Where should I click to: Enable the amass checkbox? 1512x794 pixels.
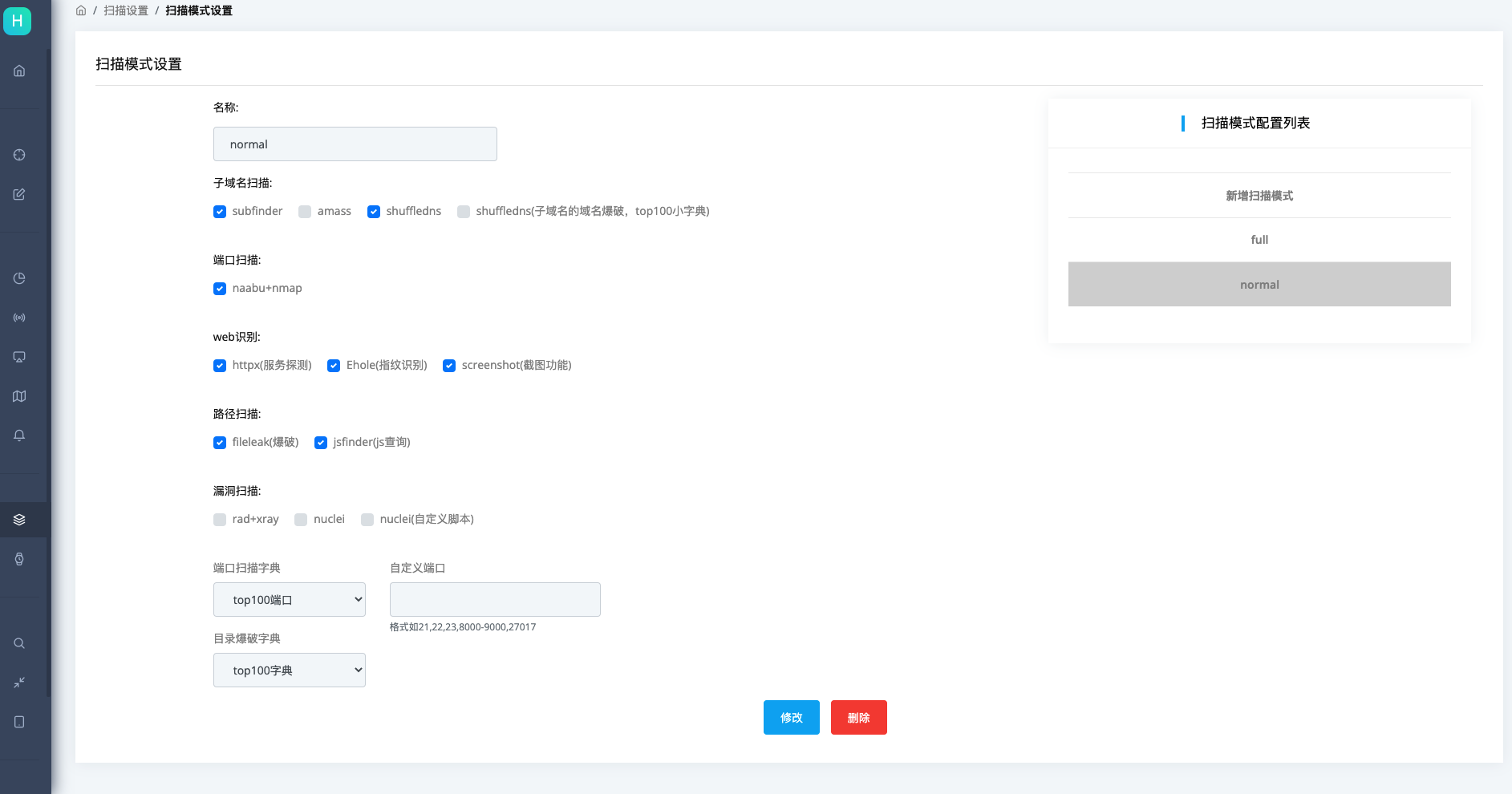coord(305,212)
